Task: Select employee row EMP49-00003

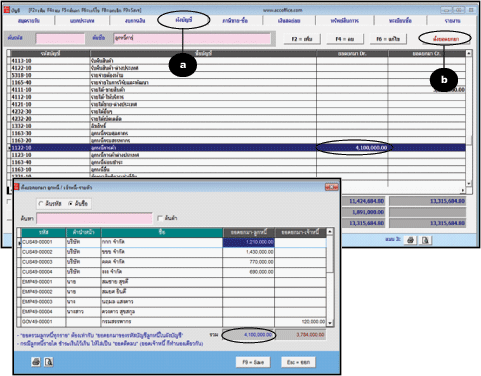Action: 174,302
